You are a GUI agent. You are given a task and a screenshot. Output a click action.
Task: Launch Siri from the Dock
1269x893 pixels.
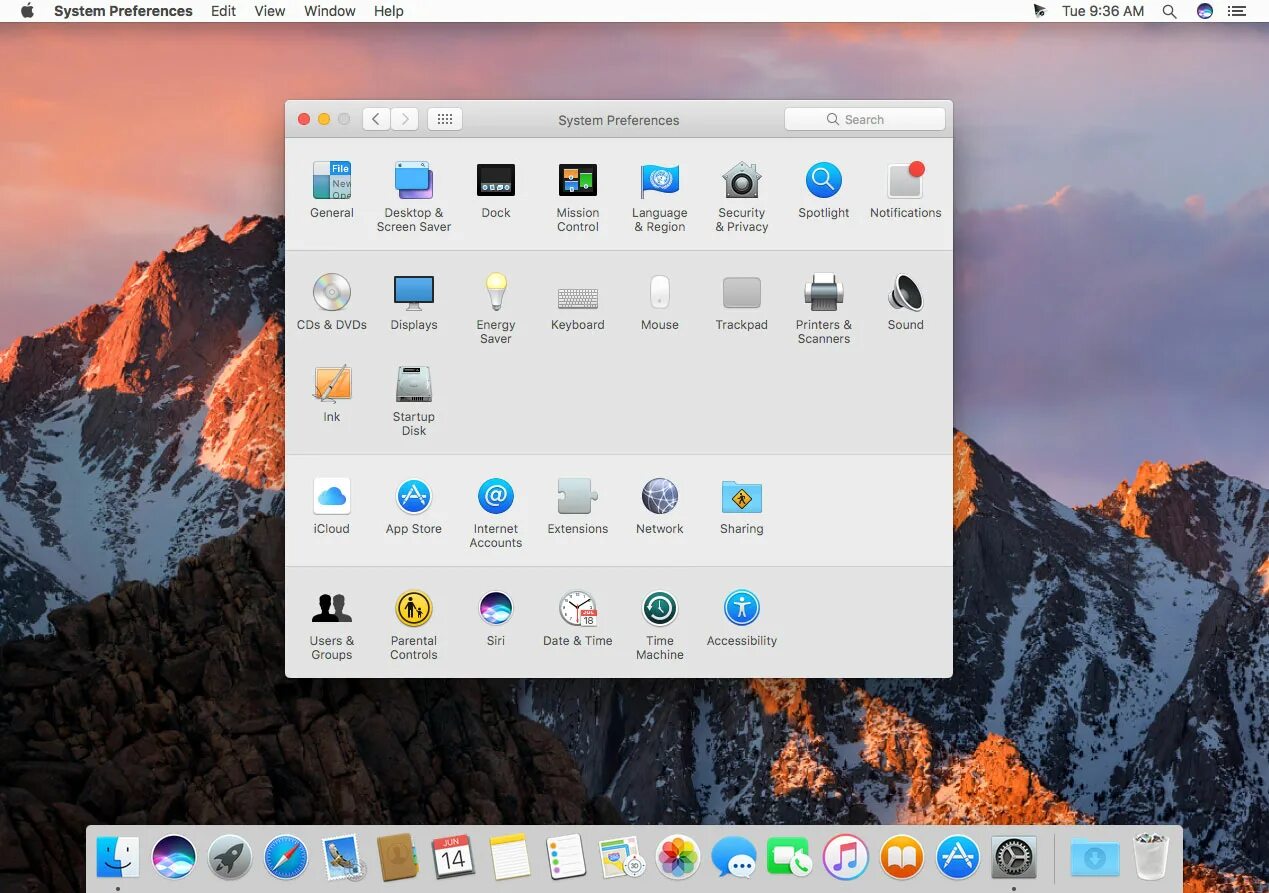174,857
